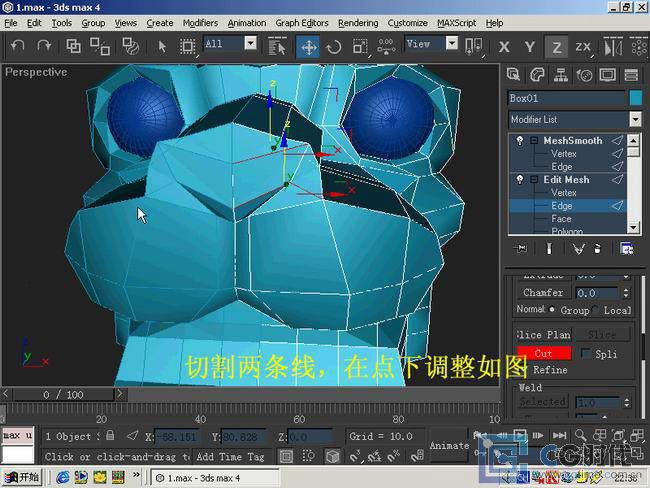650x488 pixels.
Task: Open the Rendering menu
Action: [x=357, y=22]
